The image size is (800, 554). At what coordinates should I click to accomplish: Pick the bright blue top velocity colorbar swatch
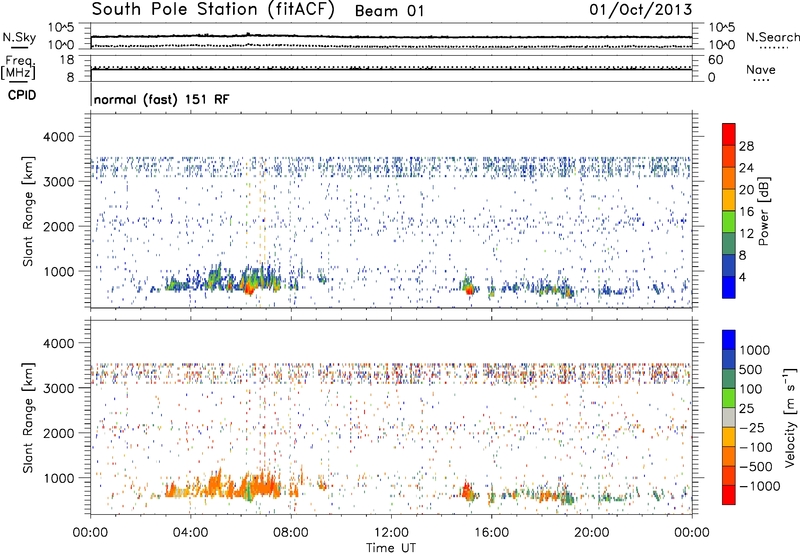click(x=729, y=340)
